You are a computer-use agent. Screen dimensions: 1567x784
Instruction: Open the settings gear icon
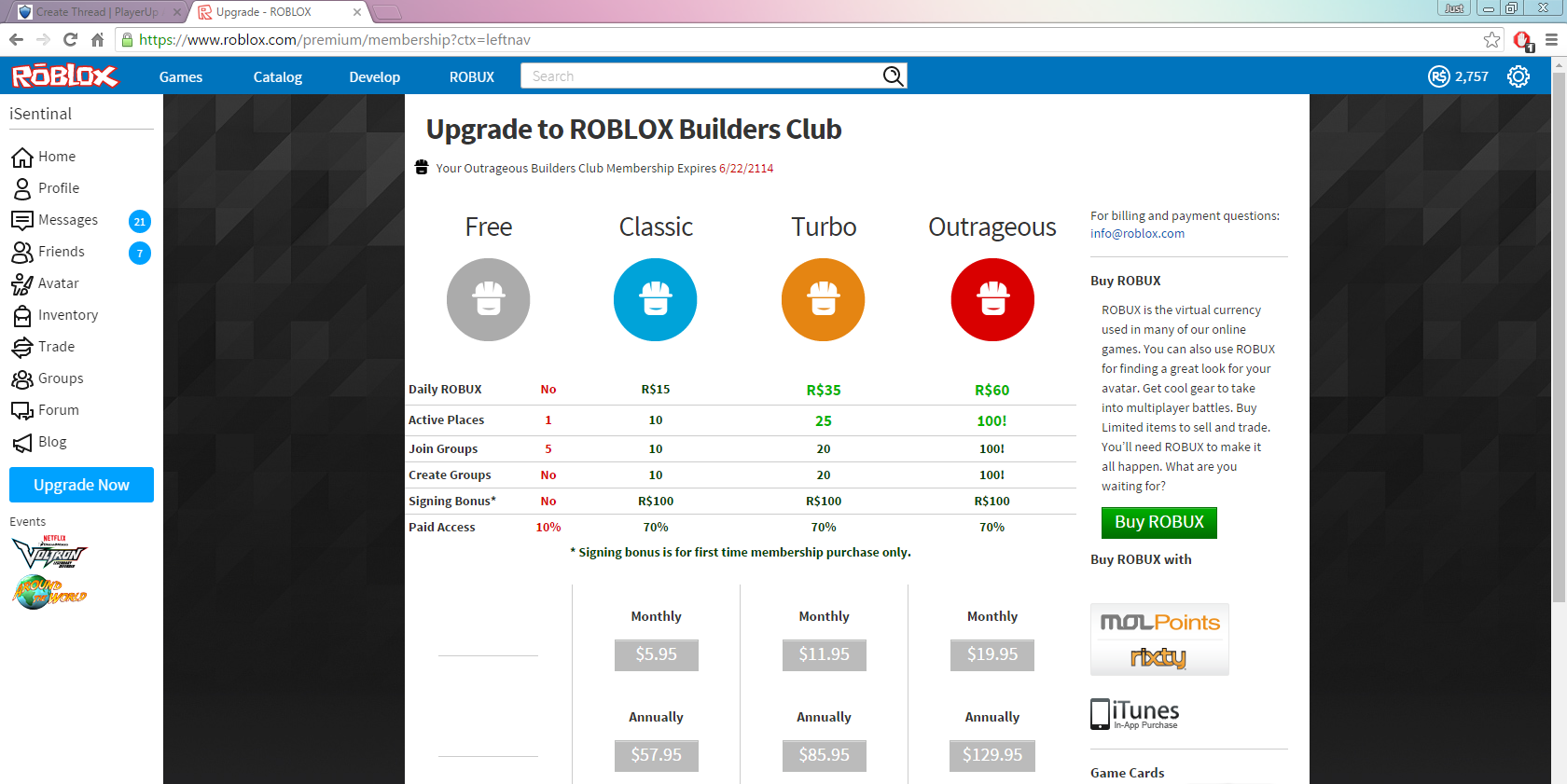1518,76
